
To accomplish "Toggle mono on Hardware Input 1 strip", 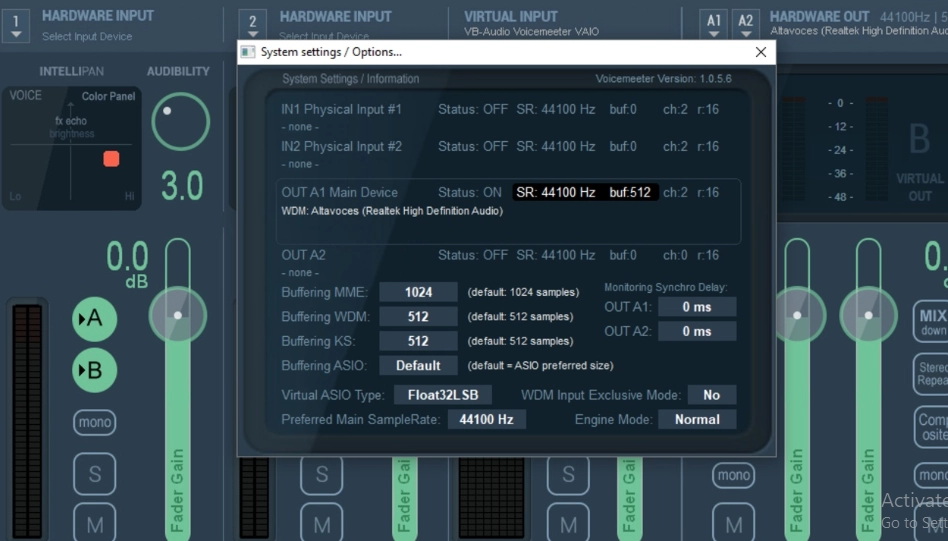I will pyautogui.click(x=94, y=423).
